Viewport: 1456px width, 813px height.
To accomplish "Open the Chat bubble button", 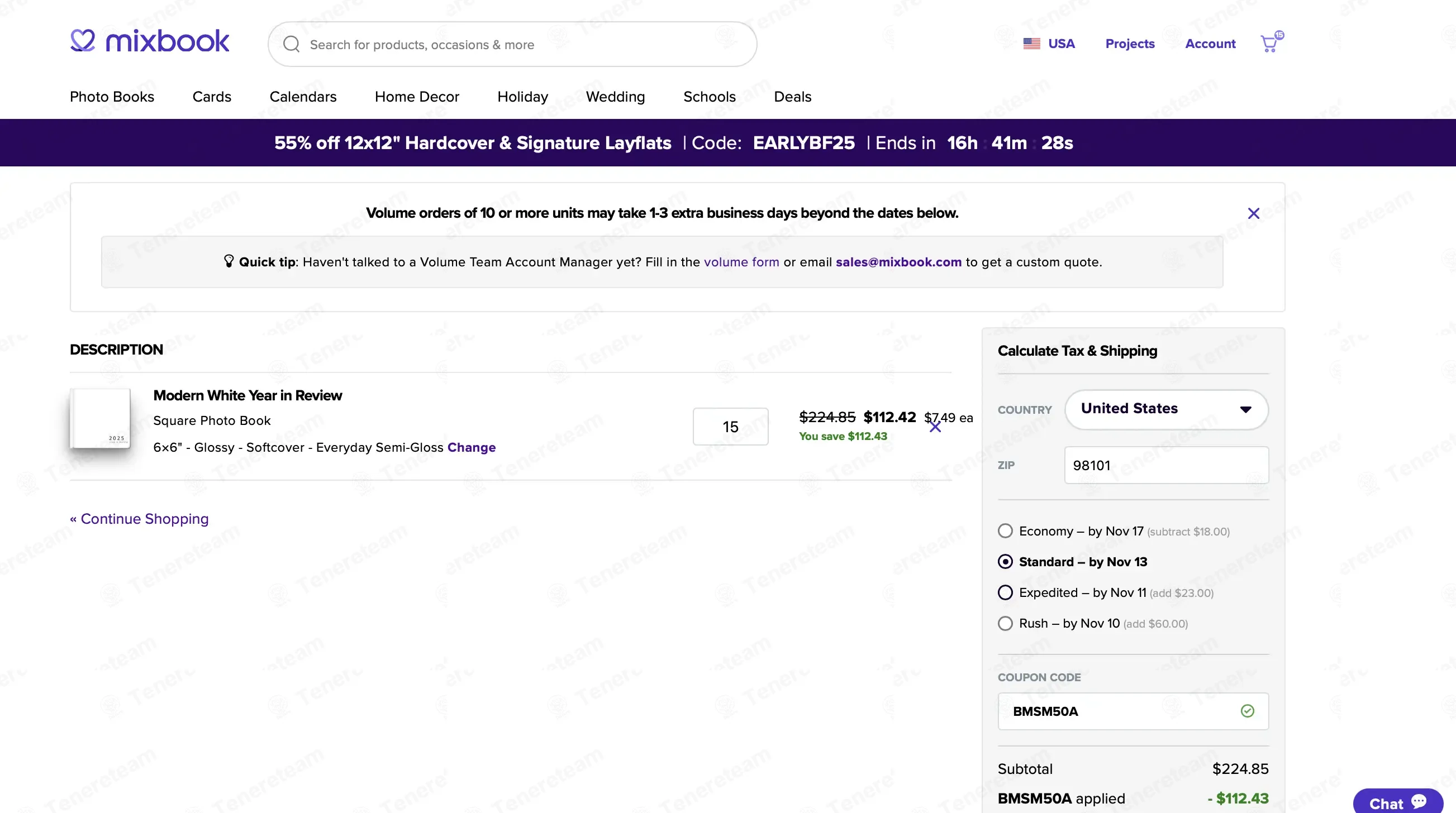I will (1398, 802).
